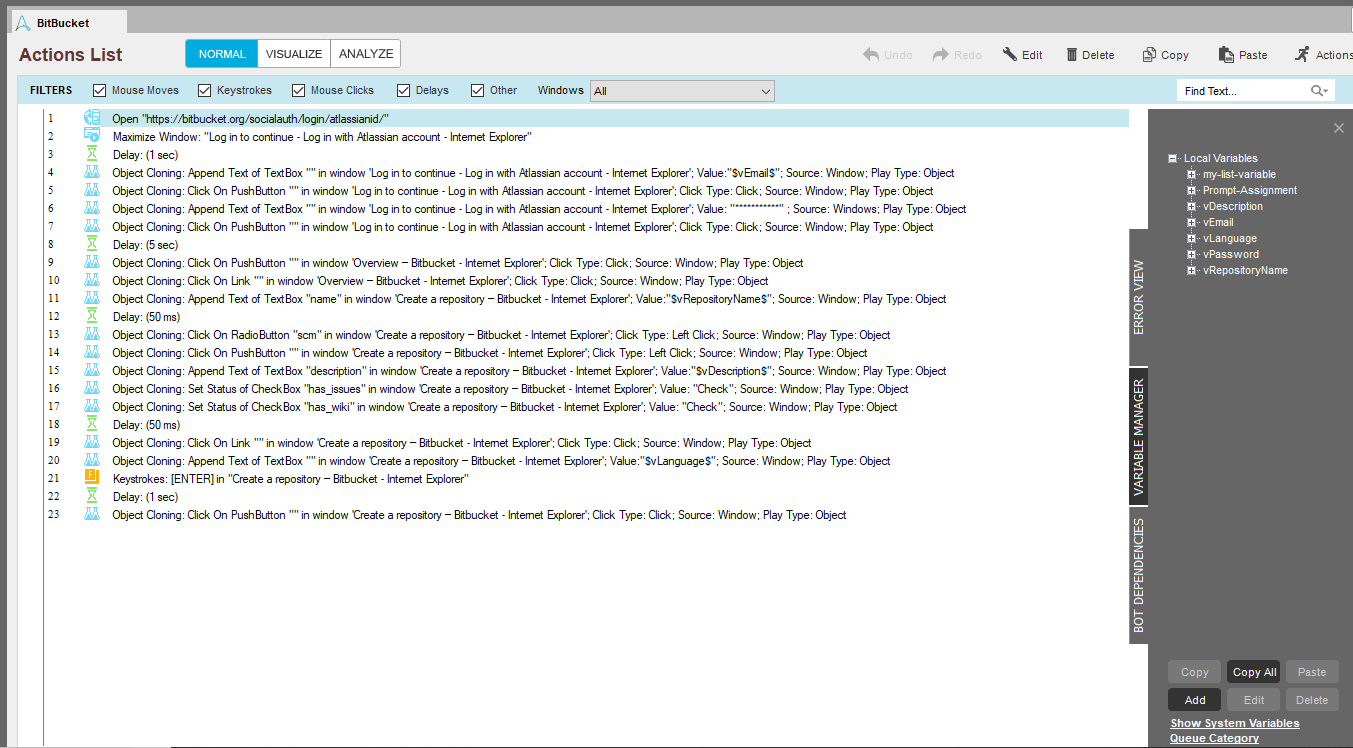This screenshot has height=748, width=1353.
Task: Select line 17 CheckBox has_wiki action
Action: tap(586, 406)
